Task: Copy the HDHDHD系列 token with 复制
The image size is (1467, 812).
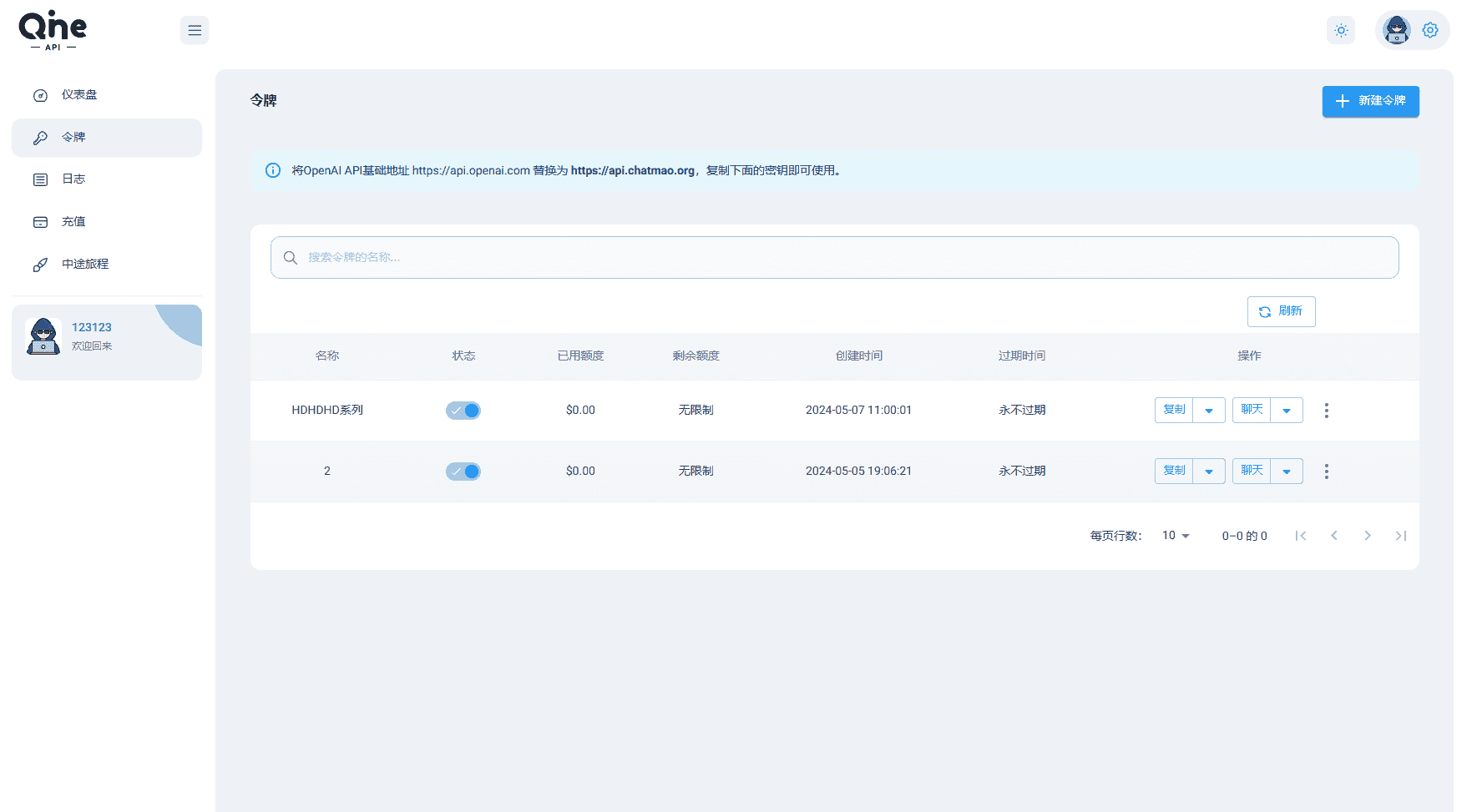Action: click(1174, 410)
